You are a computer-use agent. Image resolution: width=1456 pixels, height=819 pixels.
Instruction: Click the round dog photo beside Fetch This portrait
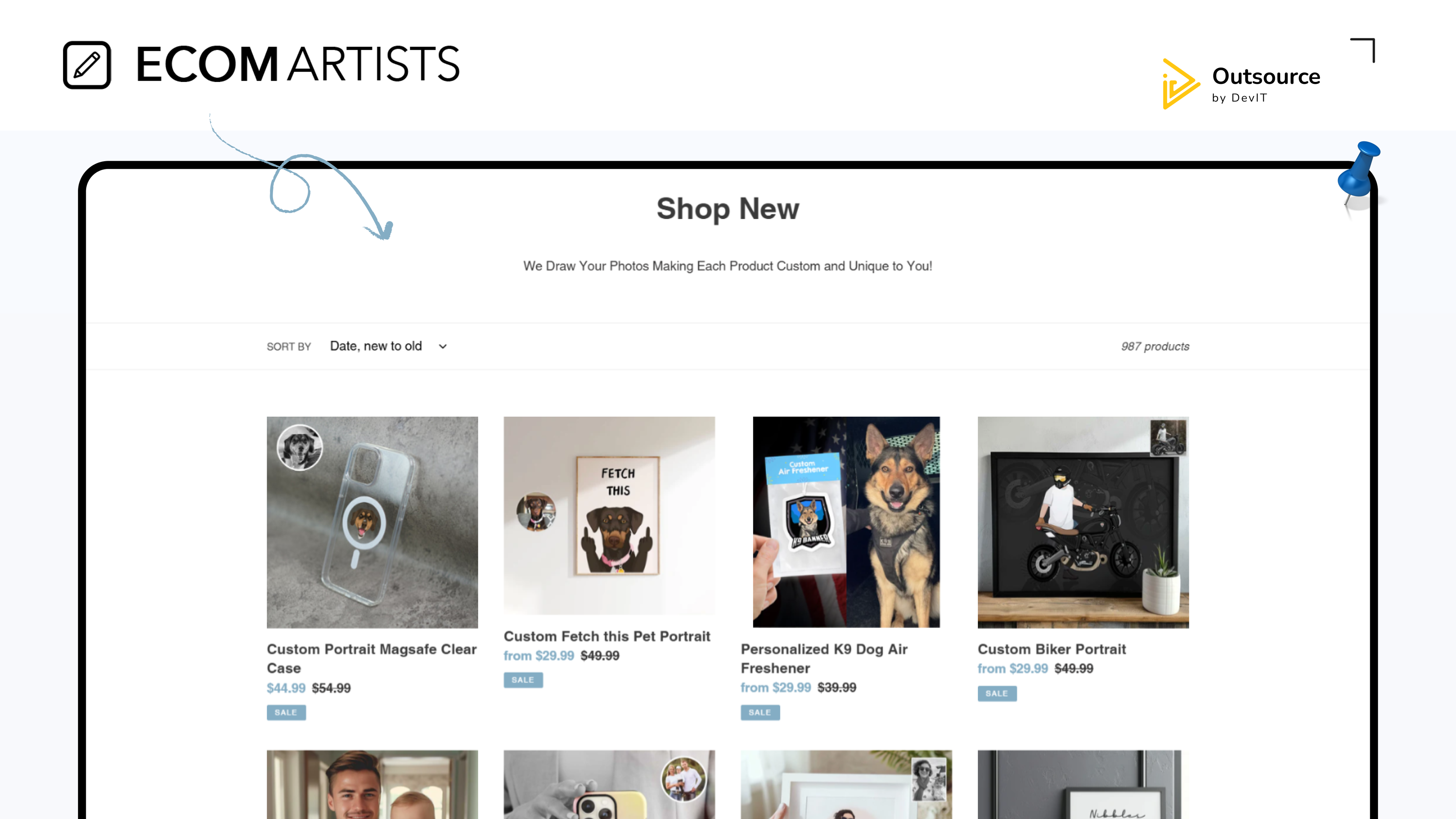pyautogui.click(x=536, y=511)
